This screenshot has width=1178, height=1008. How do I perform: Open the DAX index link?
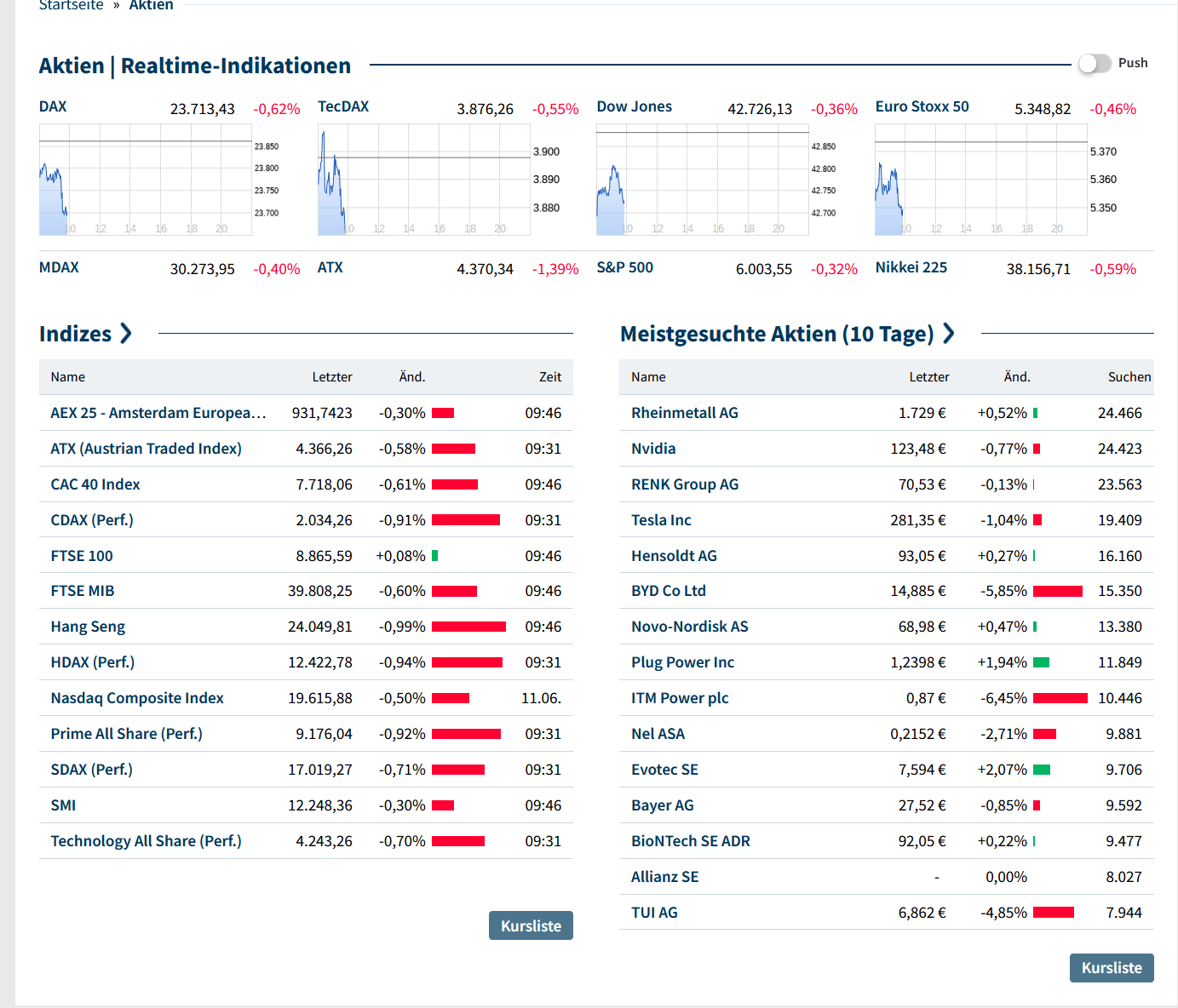pos(53,106)
